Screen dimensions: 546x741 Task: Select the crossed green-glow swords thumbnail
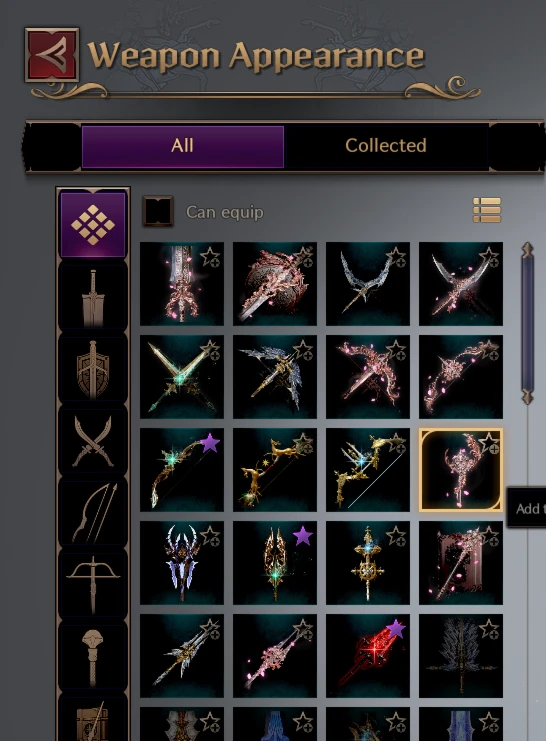(x=182, y=377)
